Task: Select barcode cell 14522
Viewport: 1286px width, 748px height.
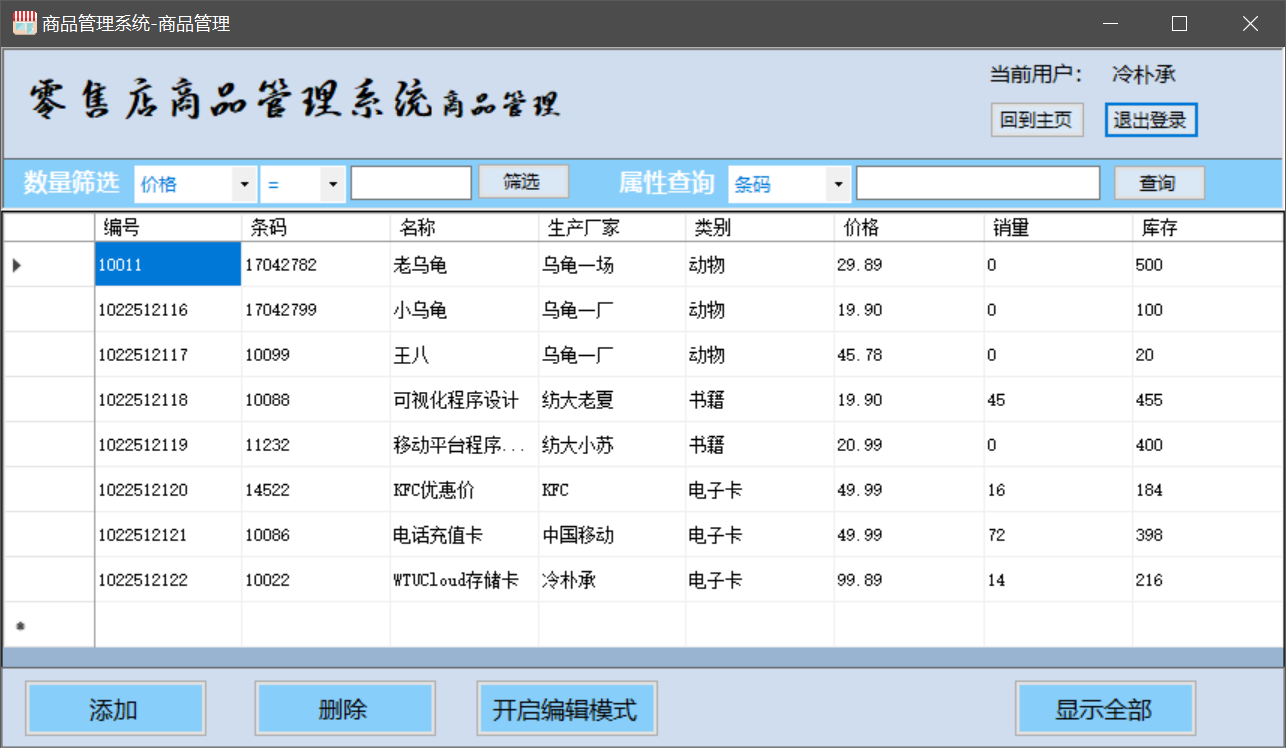Action: [x=316, y=490]
